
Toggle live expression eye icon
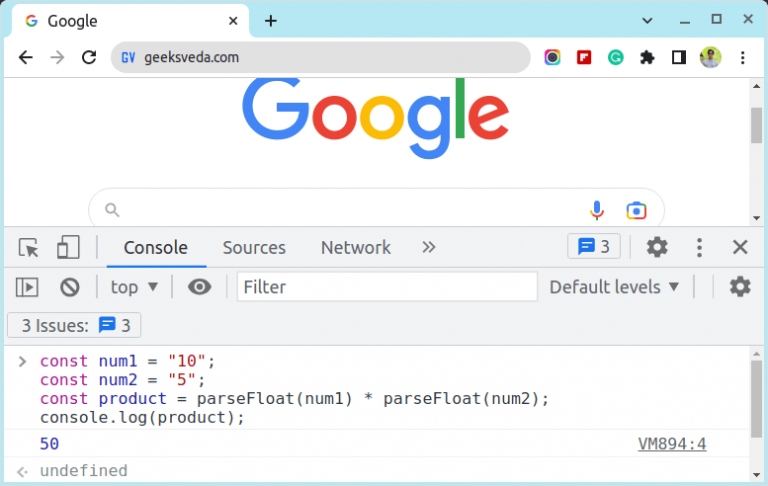200,287
